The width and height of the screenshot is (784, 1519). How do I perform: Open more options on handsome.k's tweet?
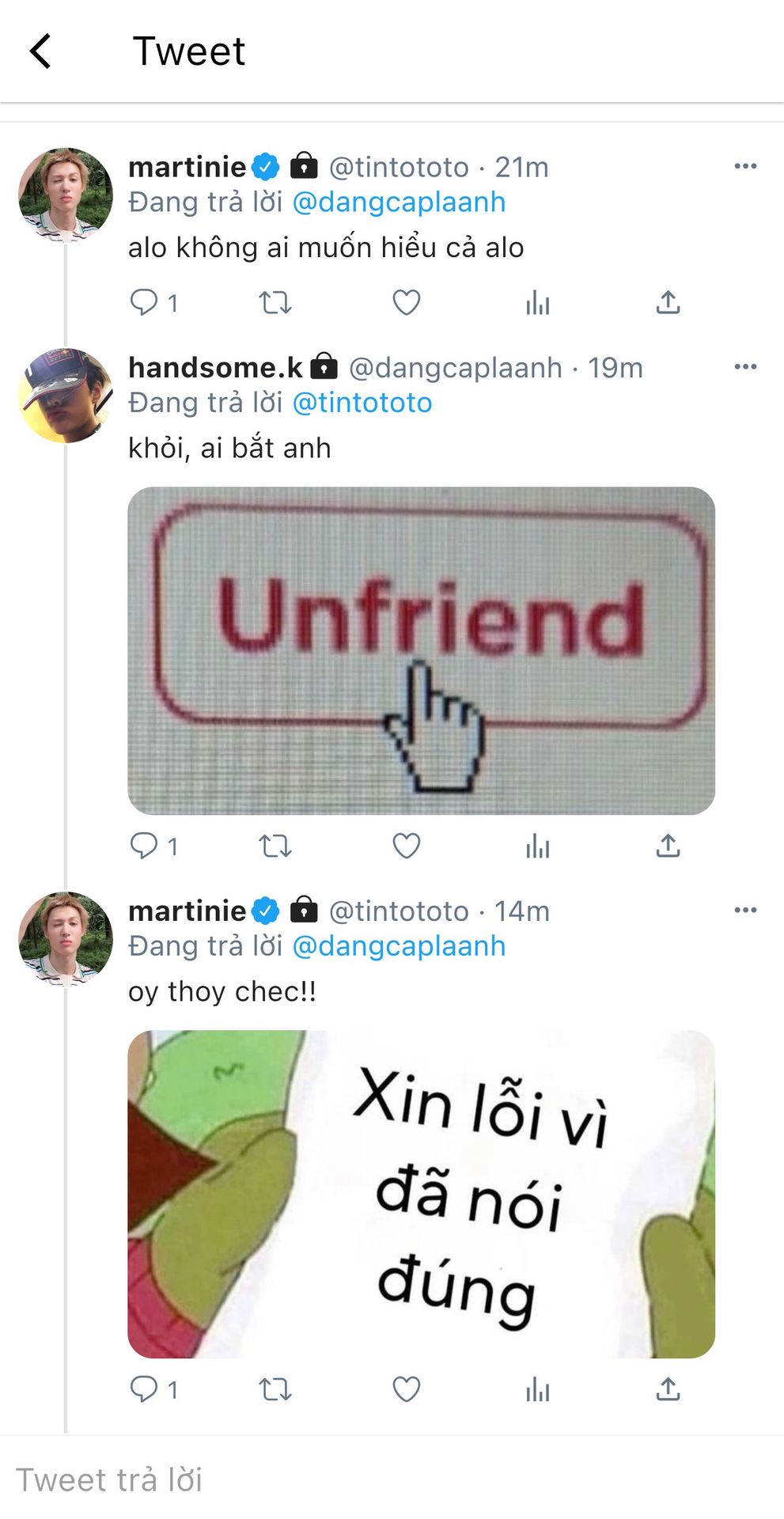pyautogui.click(x=745, y=367)
